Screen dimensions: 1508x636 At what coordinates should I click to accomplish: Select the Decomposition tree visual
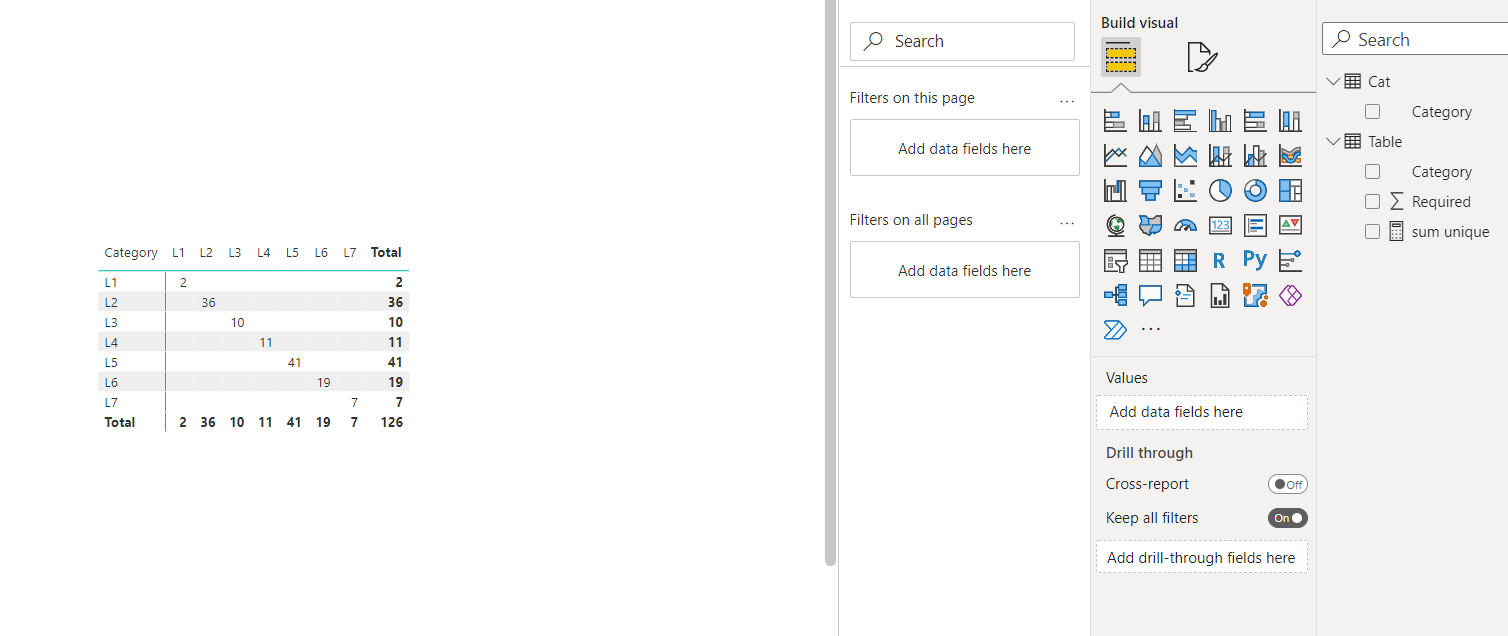1115,295
